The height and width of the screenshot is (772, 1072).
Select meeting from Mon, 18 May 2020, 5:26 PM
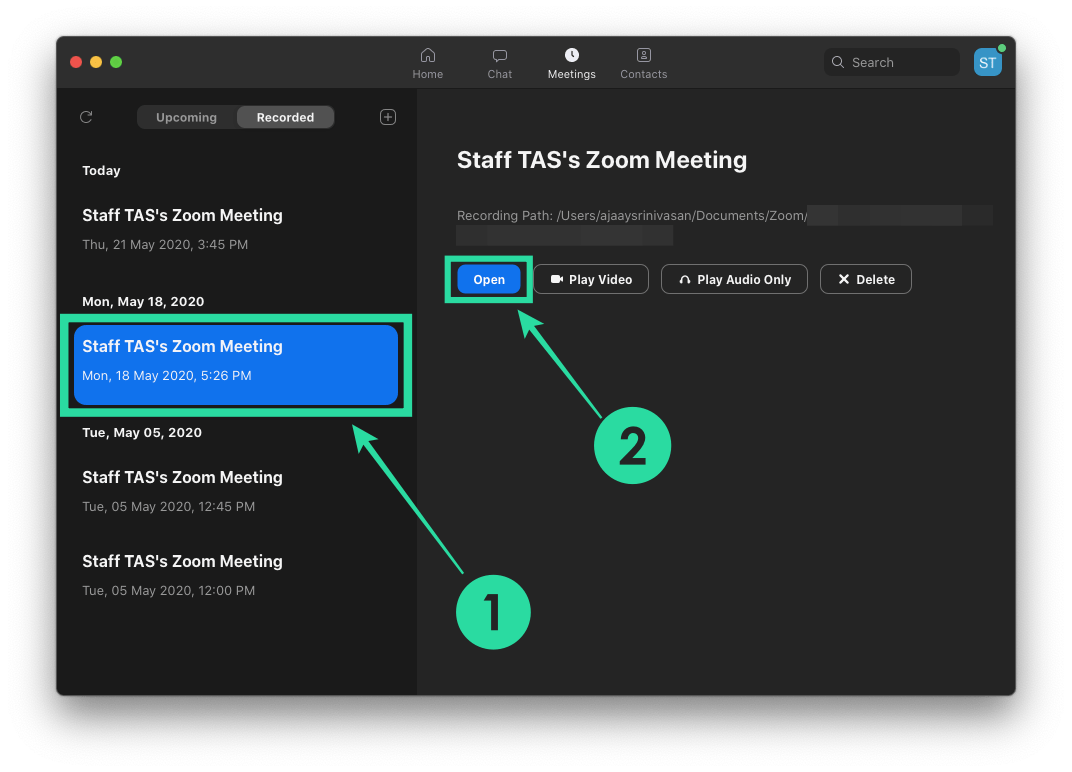tap(236, 364)
